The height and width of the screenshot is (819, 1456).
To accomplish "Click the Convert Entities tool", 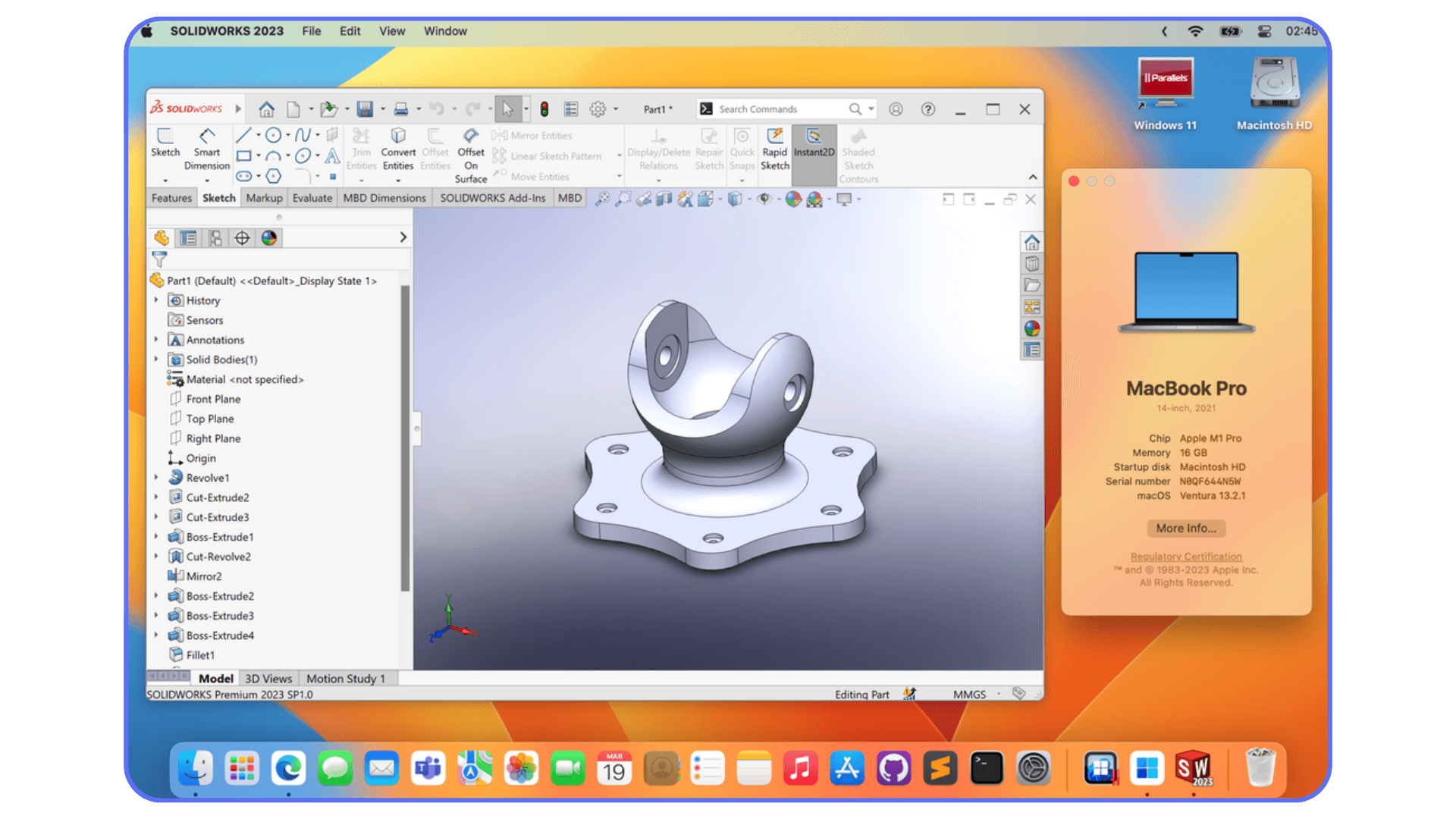I will [x=397, y=149].
